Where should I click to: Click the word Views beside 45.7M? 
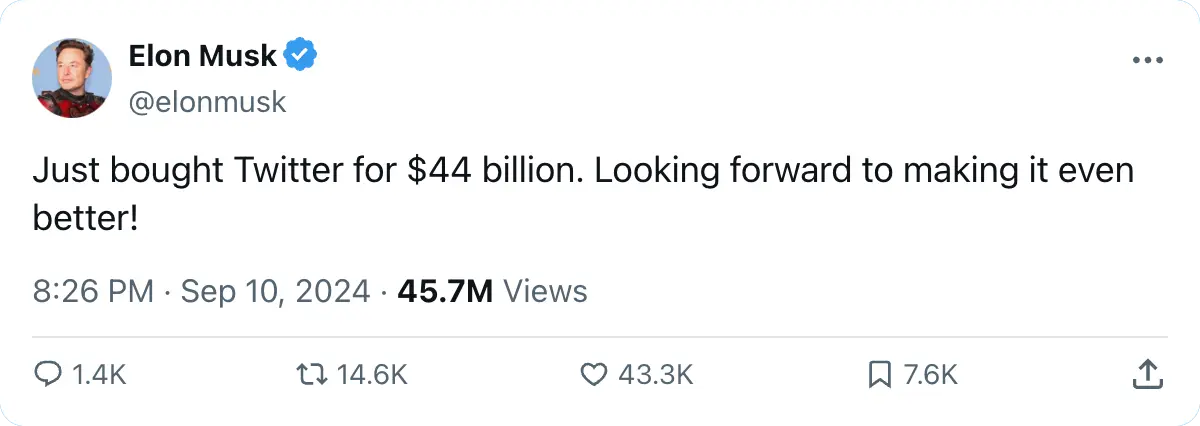[x=544, y=291]
